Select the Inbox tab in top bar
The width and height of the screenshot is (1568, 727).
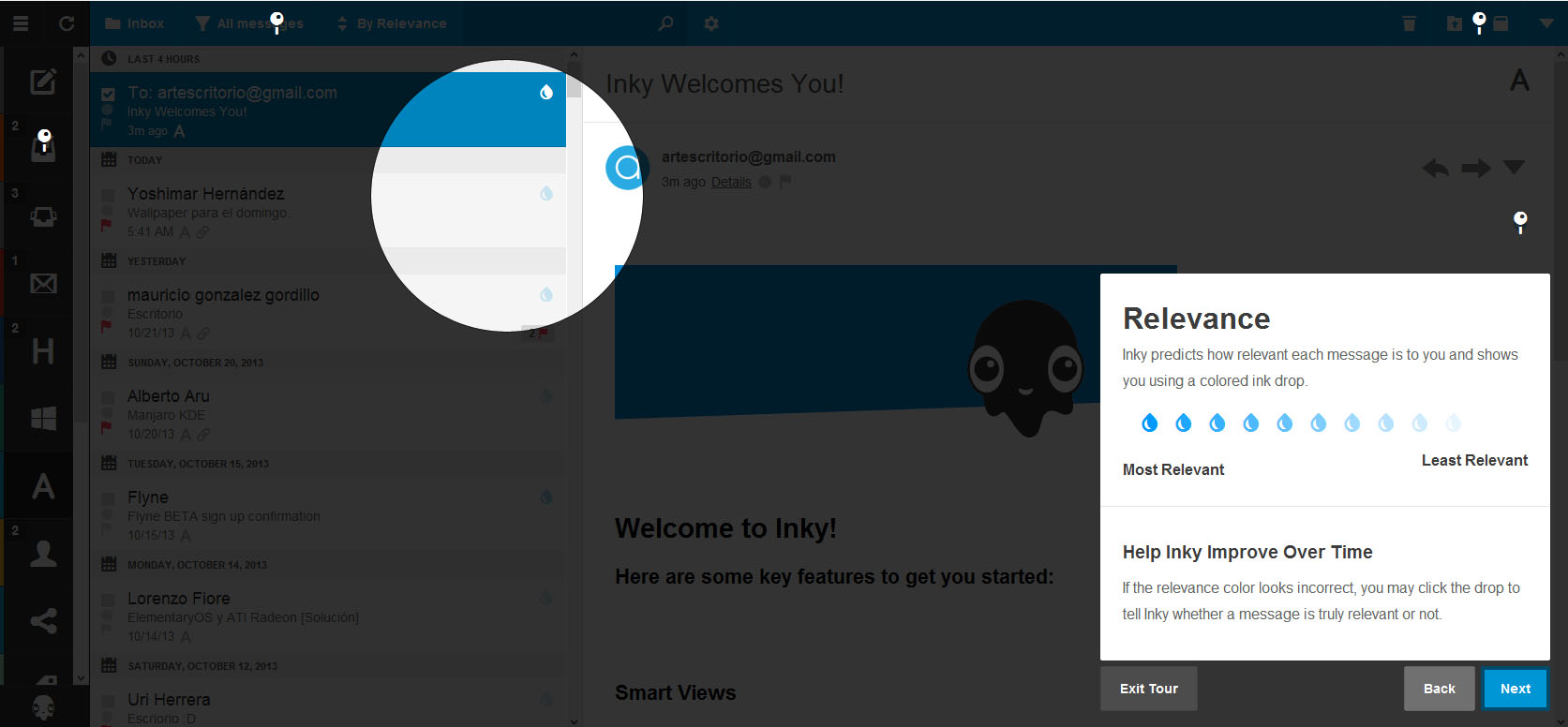134,23
